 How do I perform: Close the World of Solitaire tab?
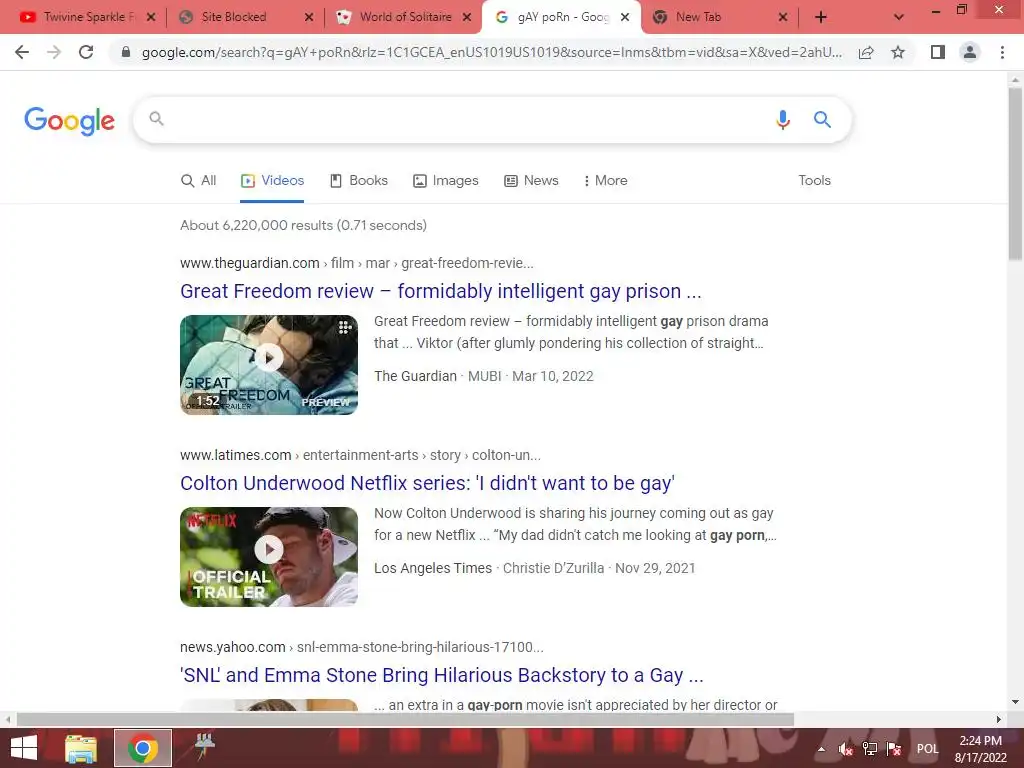click(467, 18)
